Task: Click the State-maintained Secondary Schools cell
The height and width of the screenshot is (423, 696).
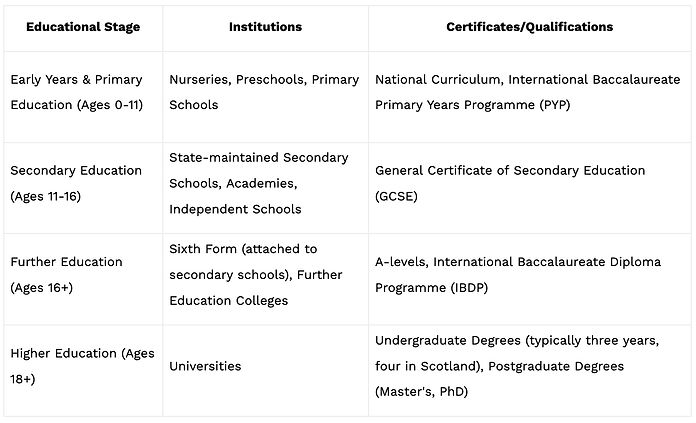Action: point(259,183)
